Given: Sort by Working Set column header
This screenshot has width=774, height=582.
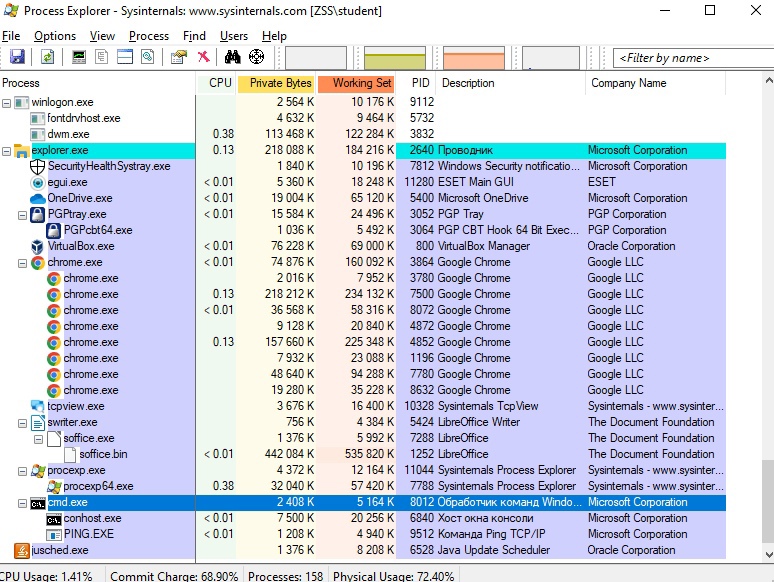Looking at the screenshot, I should 356,83.
